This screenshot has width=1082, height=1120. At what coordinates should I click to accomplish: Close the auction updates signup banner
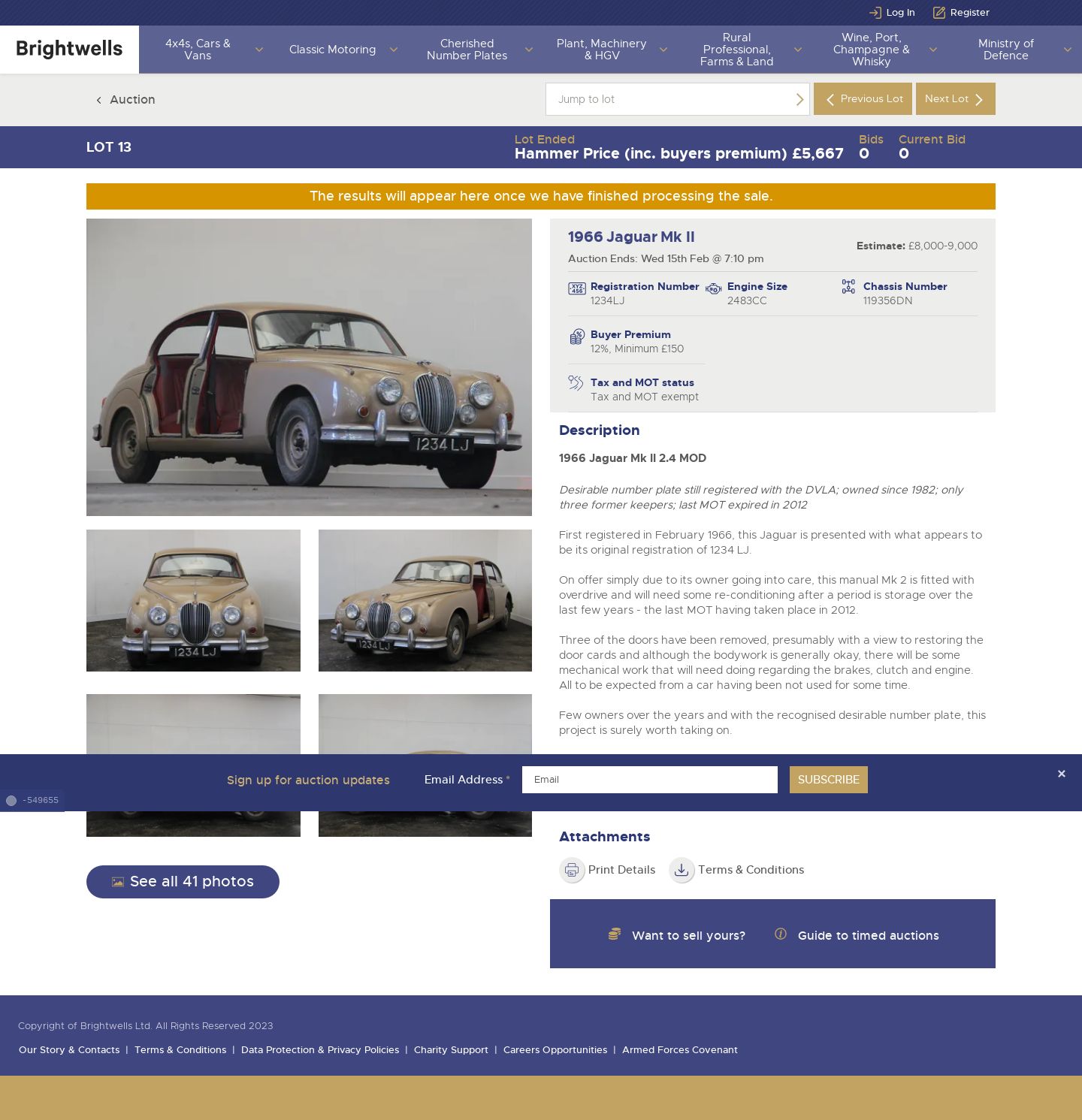pyautogui.click(x=1061, y=774)
